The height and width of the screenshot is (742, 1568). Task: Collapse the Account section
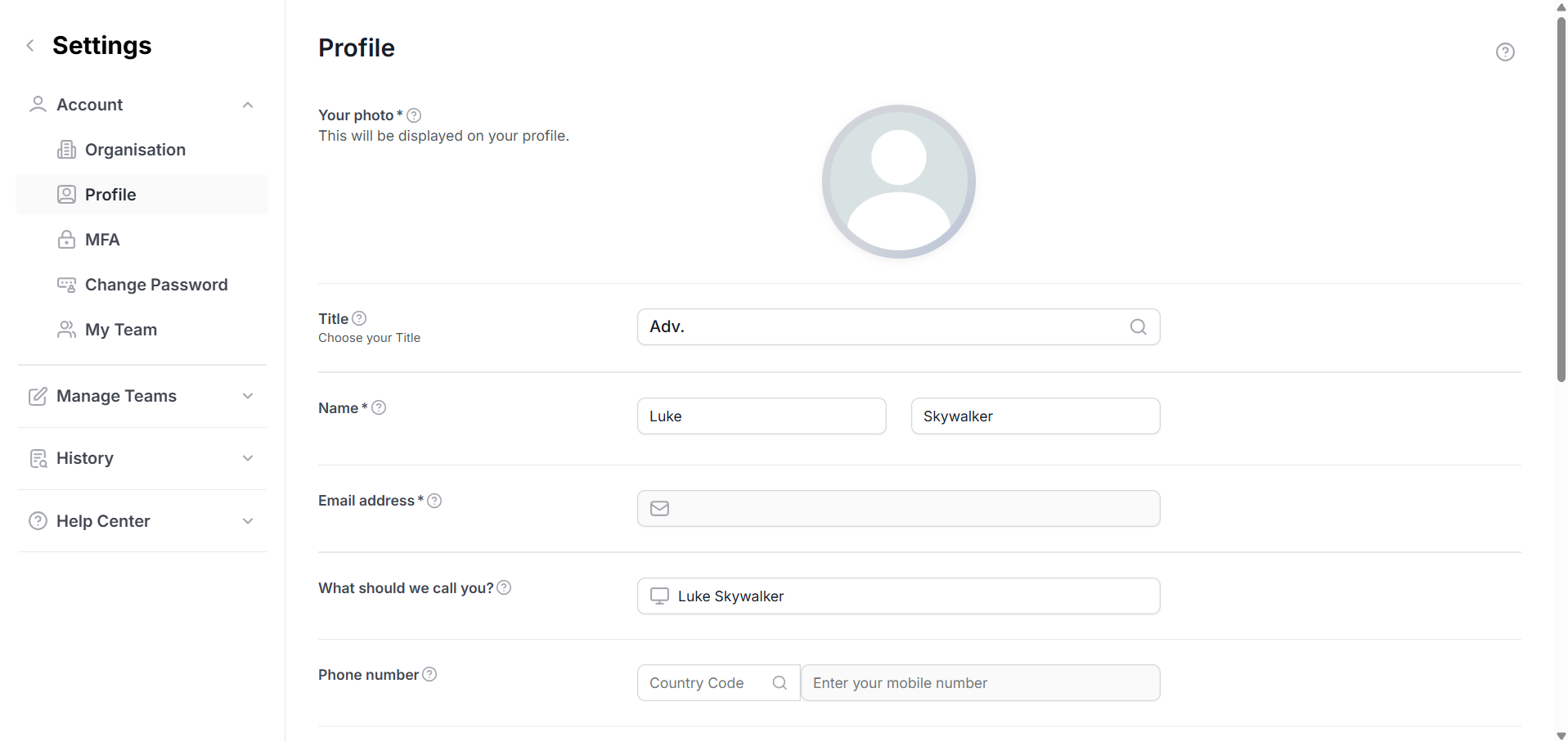pyautogui.click(x=248, y=105)
